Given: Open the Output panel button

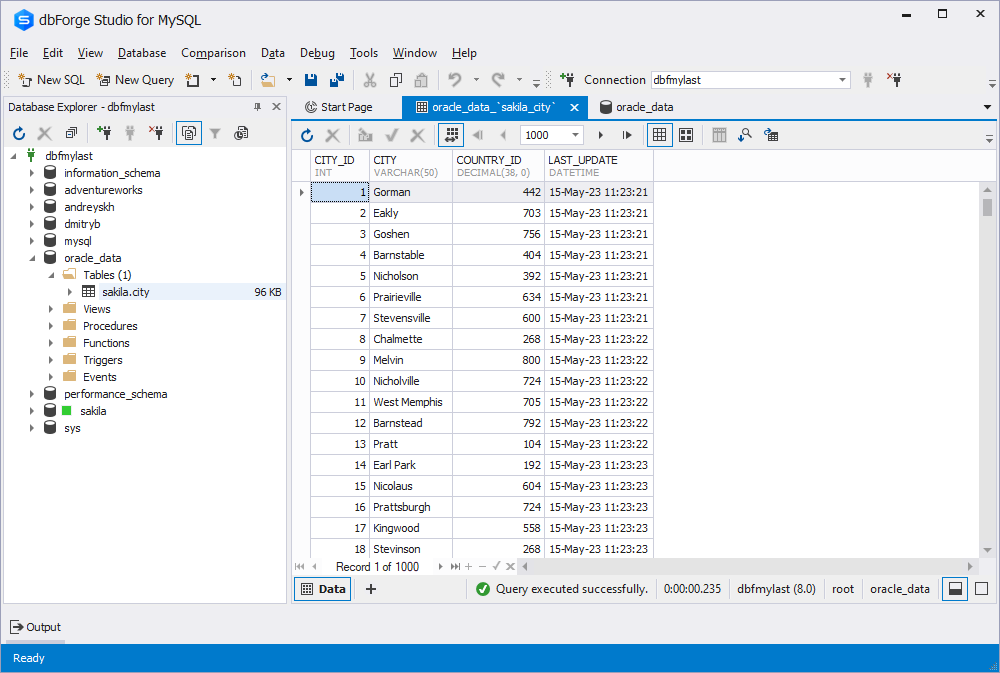Looking at the screenshot, I should [36, 627].
